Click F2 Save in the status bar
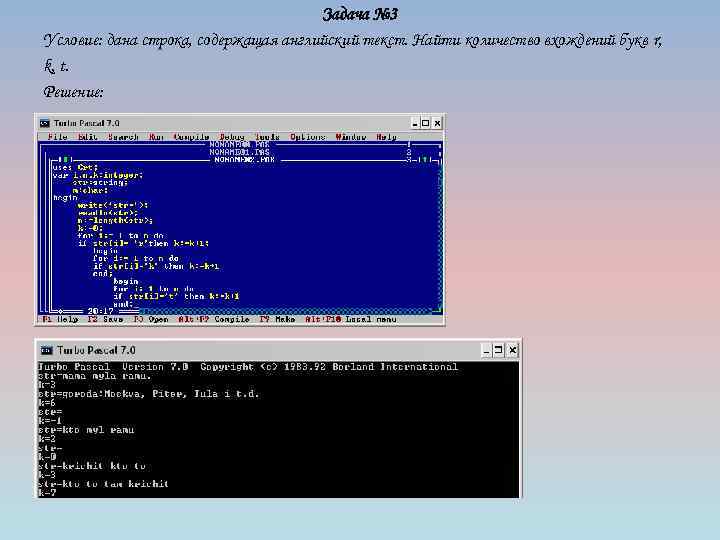The image size is (720, 540). (105, 319)
